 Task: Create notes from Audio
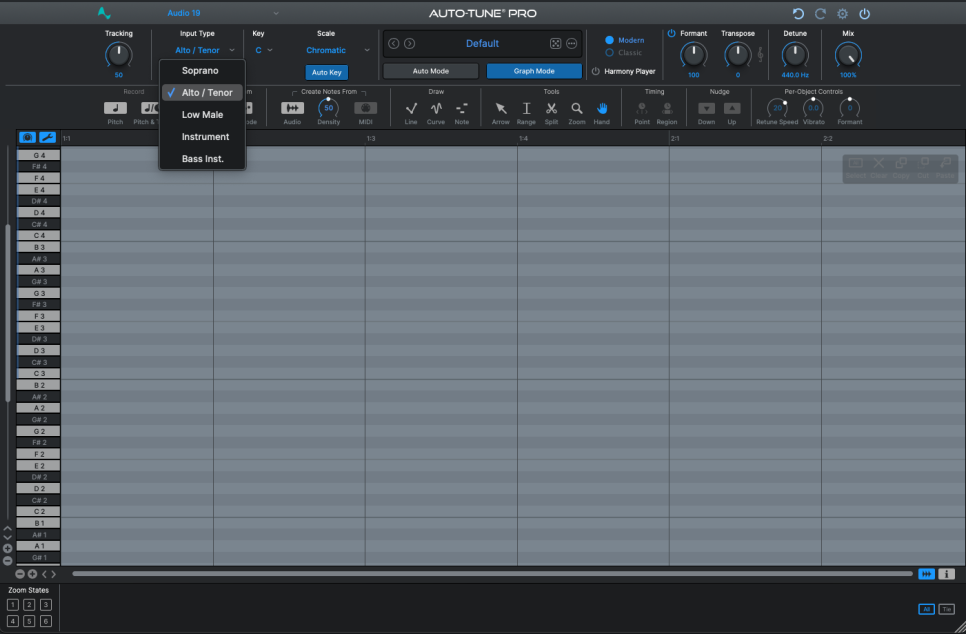tap(292, 108)
